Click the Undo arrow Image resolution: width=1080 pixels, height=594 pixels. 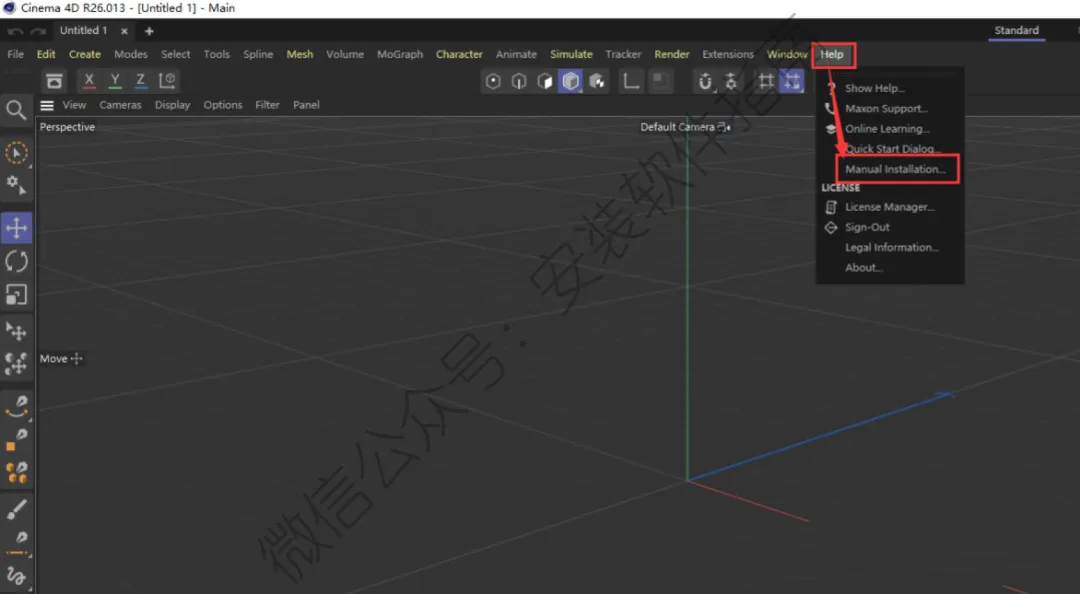[15, 31]
